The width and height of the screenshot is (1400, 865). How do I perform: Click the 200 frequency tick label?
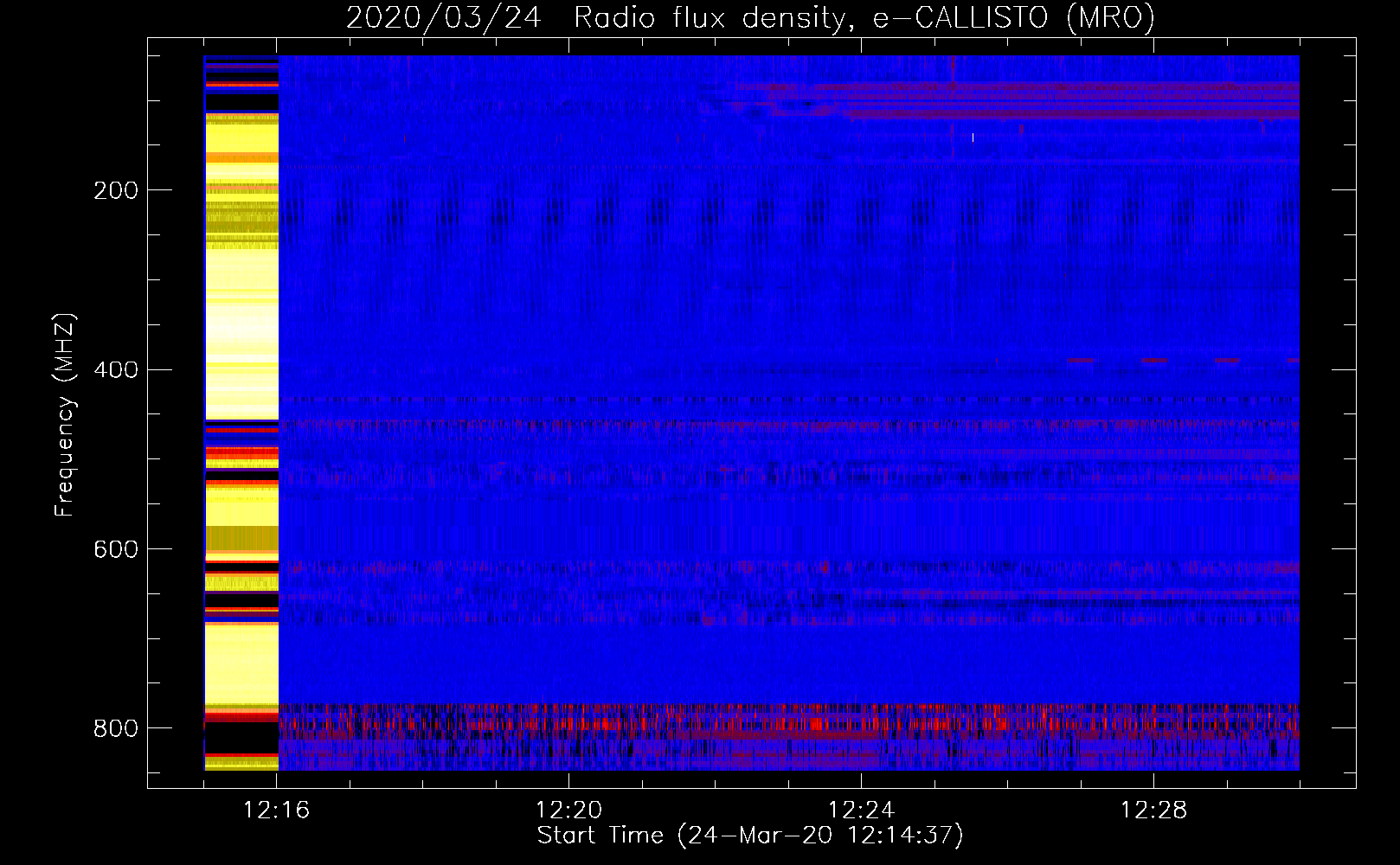(x=116, y=190)
